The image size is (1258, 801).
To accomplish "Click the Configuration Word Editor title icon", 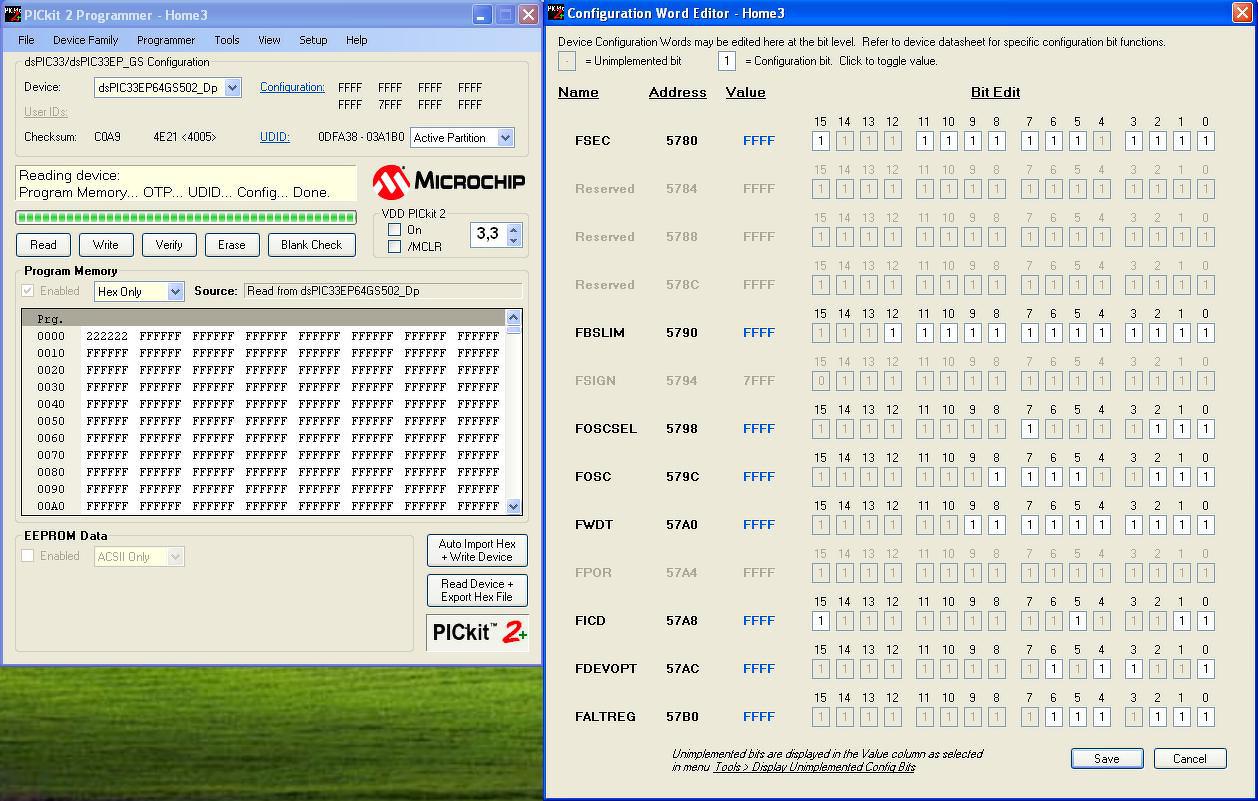I will [556, 13].
